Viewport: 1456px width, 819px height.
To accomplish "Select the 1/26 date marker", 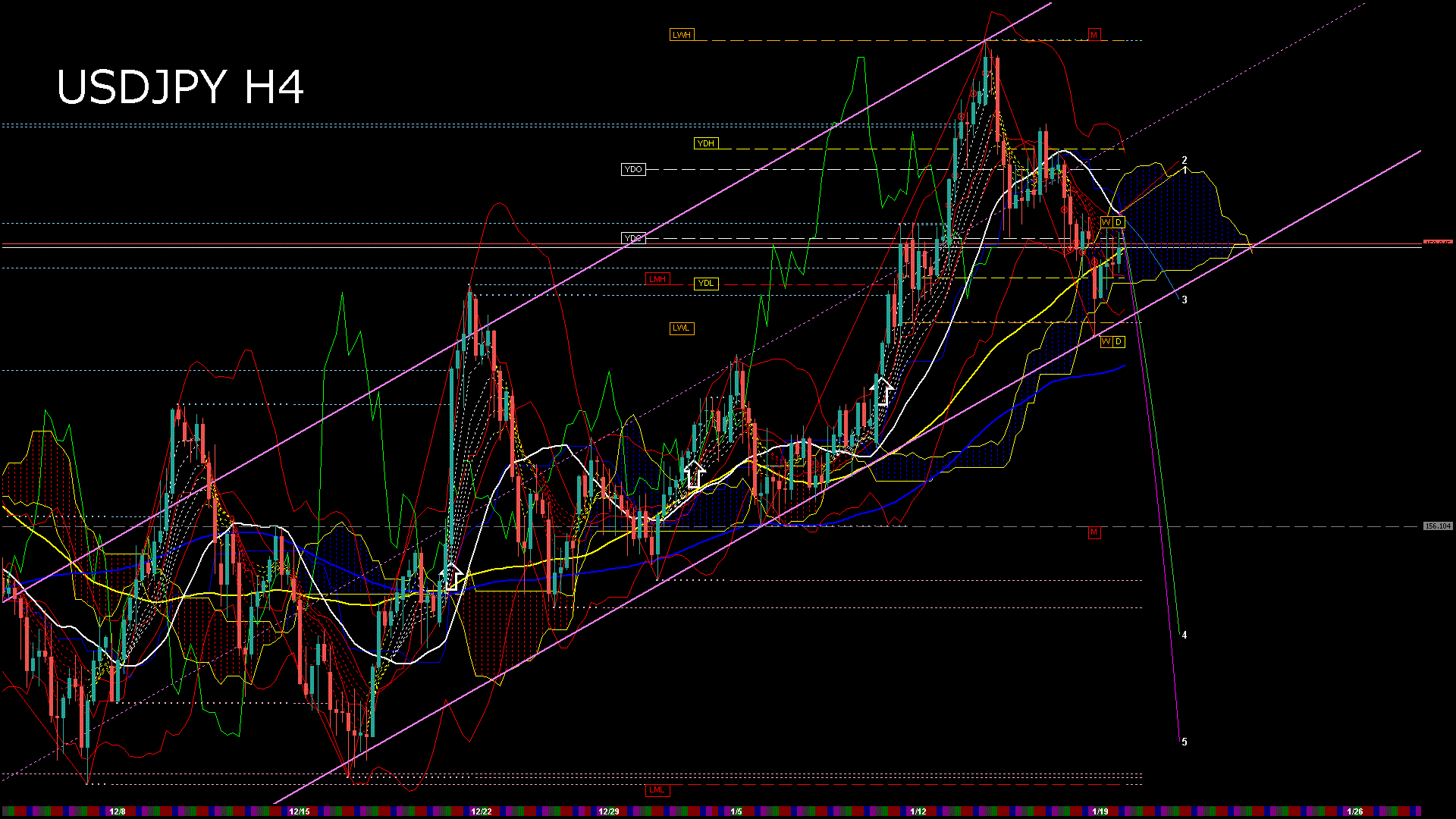I will click(1355, 811).
